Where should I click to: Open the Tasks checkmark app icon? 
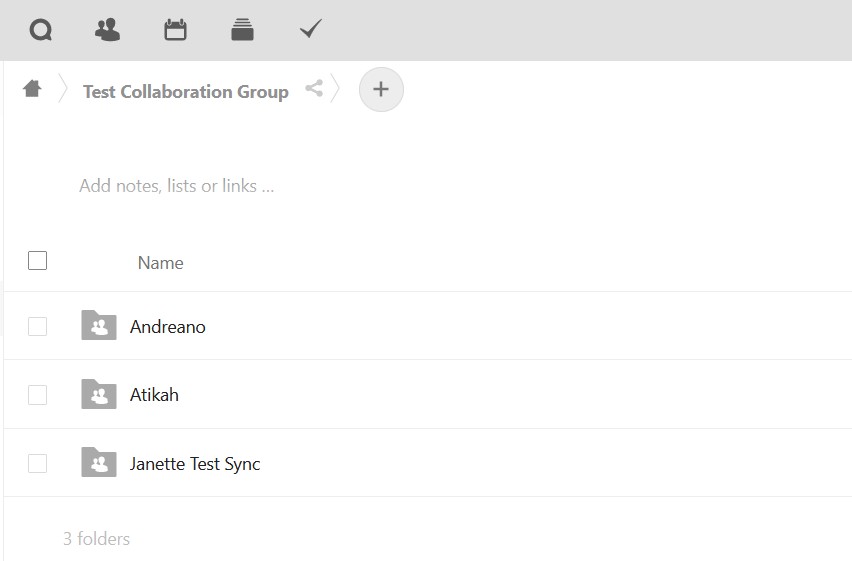[311, 30]
